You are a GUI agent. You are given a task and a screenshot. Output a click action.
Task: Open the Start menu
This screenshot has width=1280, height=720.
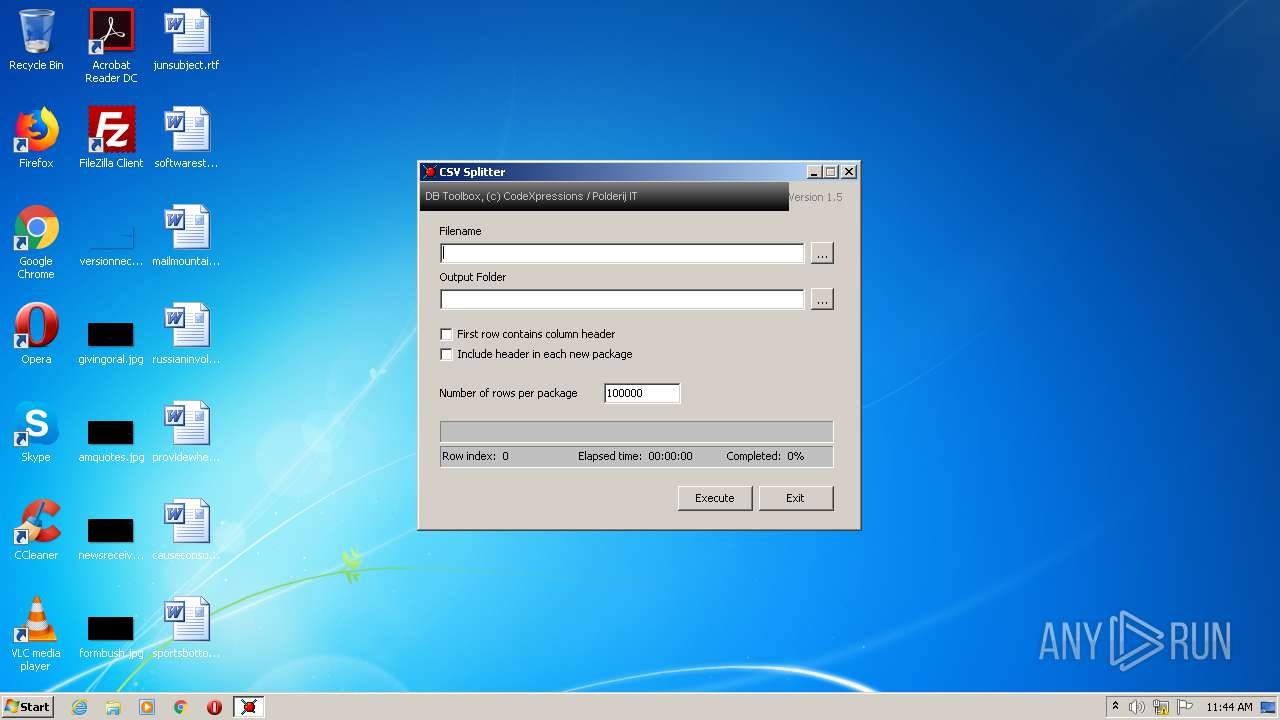27,707
